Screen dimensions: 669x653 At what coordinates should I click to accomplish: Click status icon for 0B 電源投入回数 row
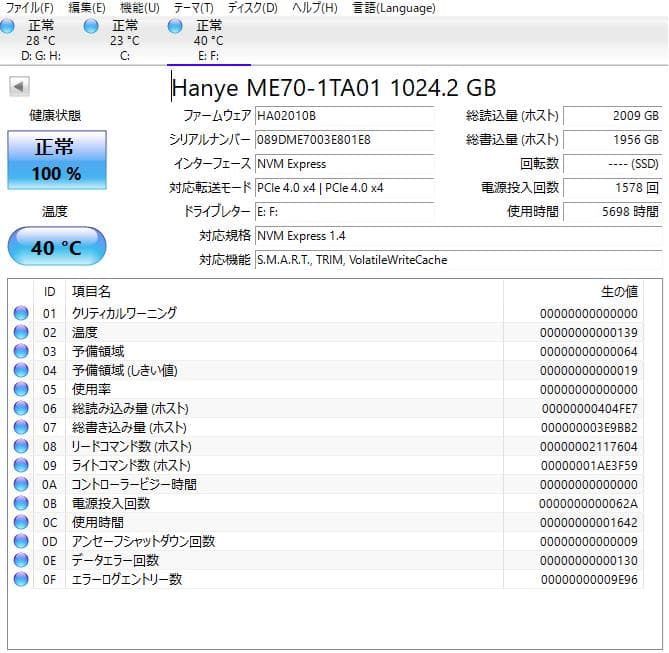click(21, 503)
